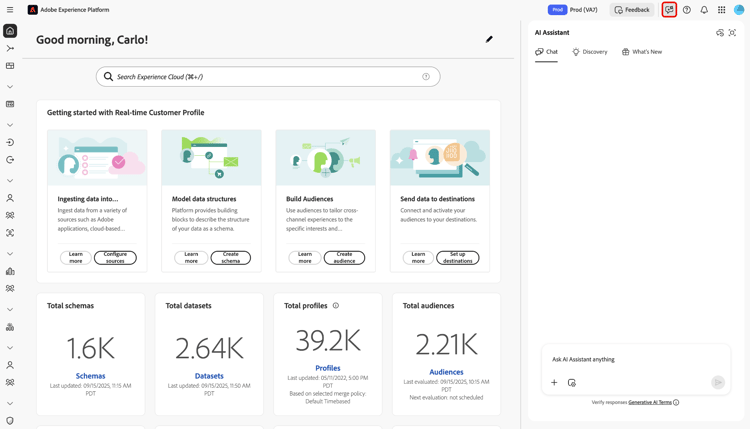
Task: Open the hamburger navigation menu
Action: click(x=10, y=10)
